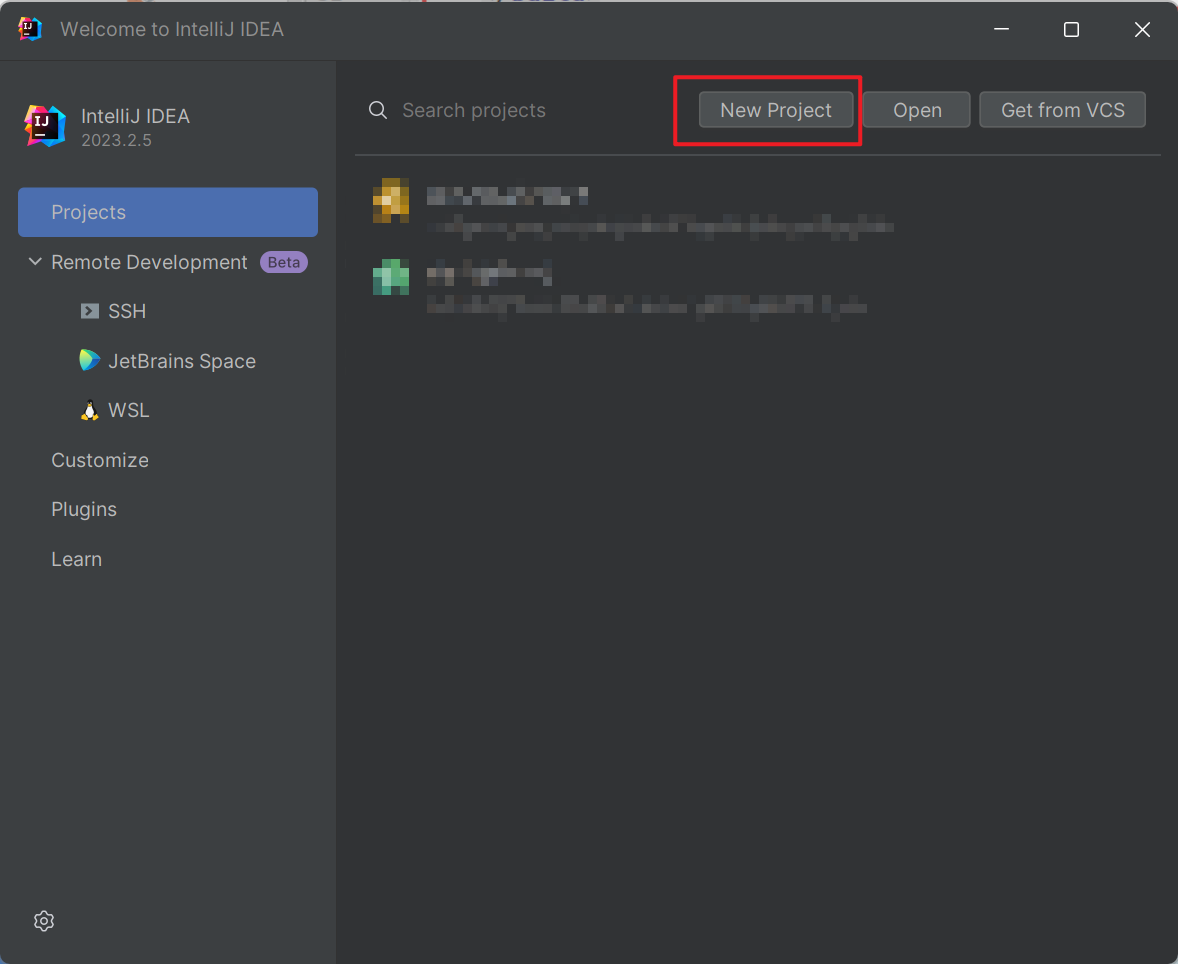Click the title bar IntelliJ icon

(x=29, y=29)
